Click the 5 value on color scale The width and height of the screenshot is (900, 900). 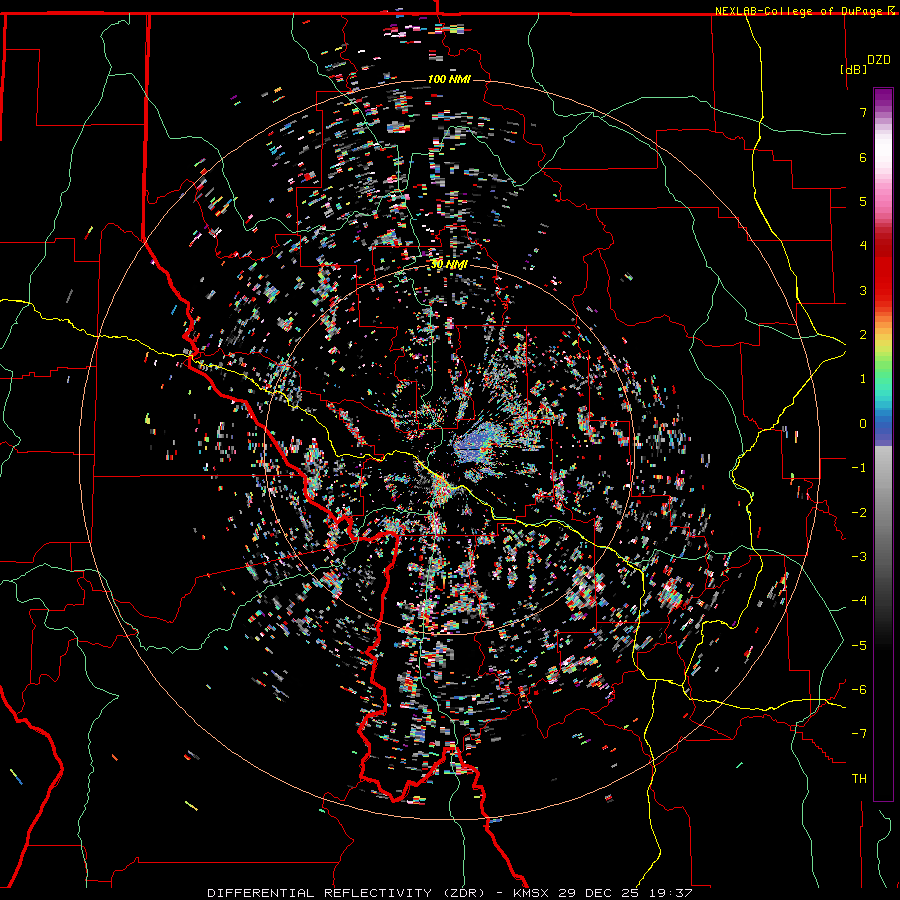(x=863, y=201)
